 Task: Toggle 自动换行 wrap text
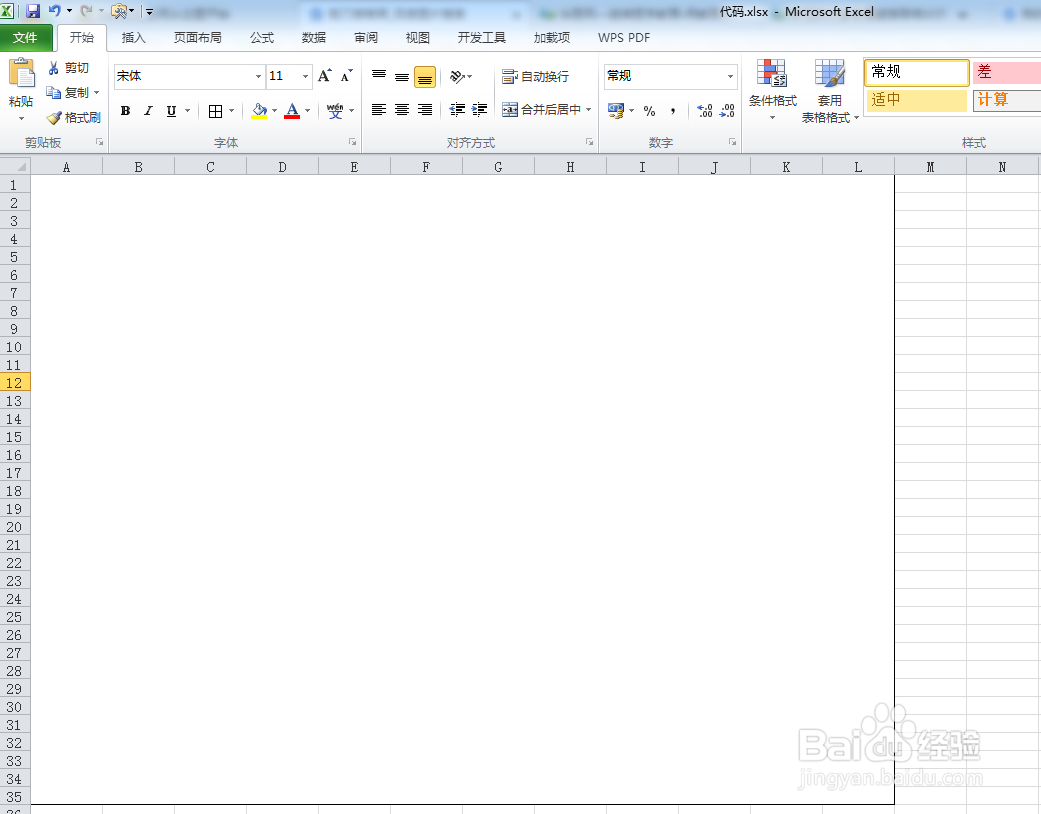pos(536,76)
